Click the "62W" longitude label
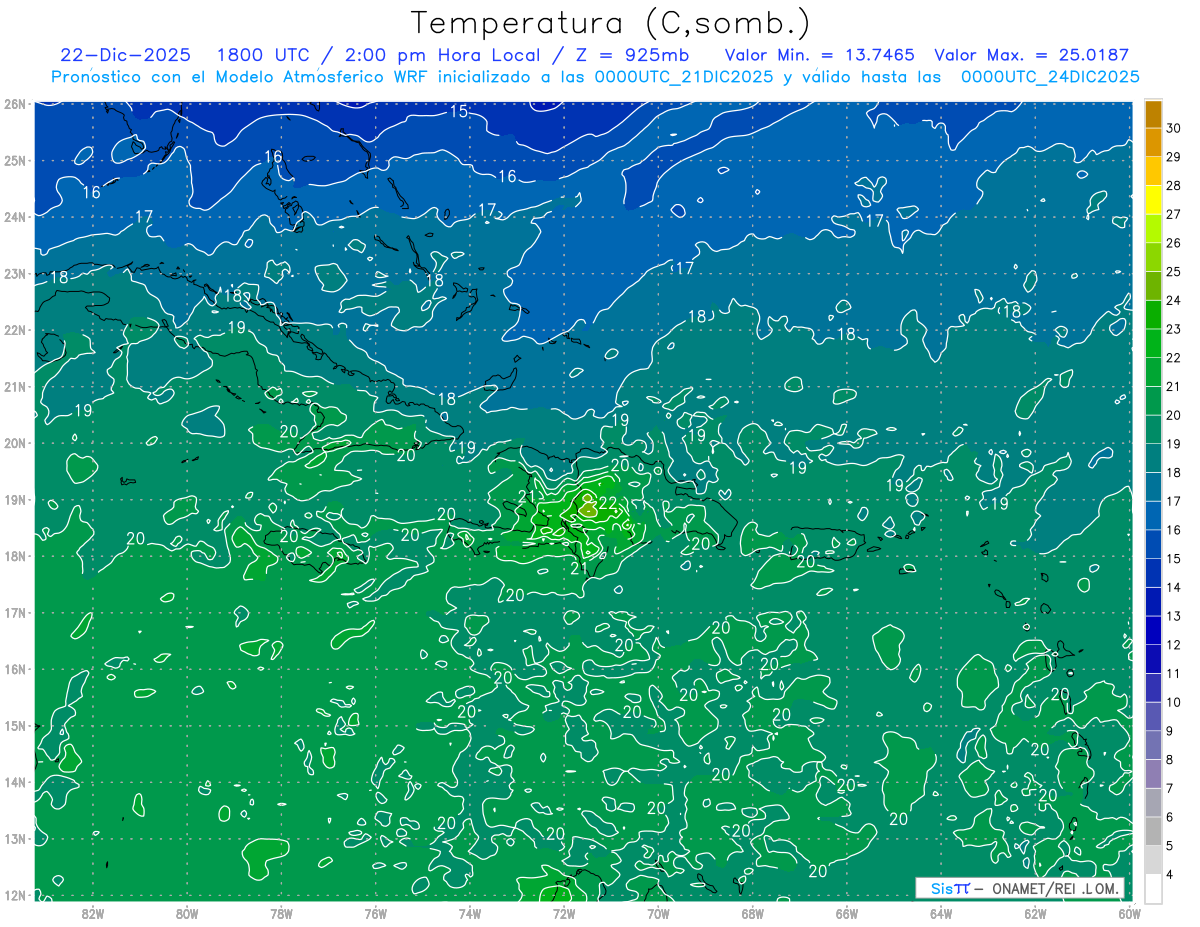Image resolution: width=1200 pixels, height=927 pixels. [1034, 913]
